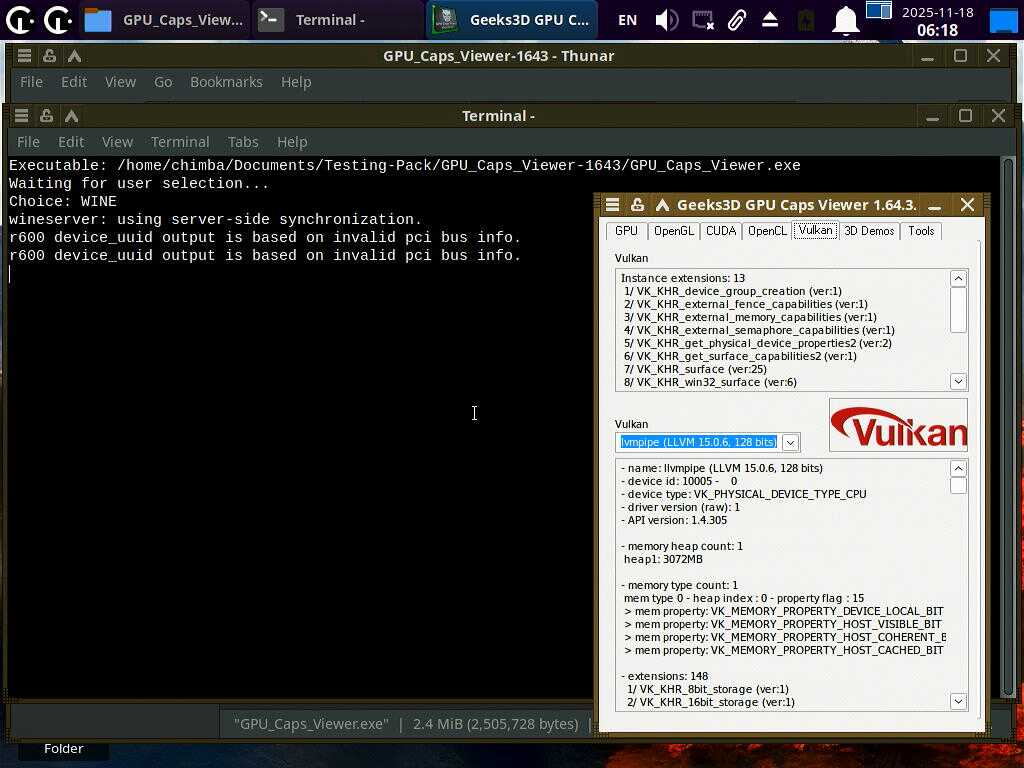Open the llvmpipe Vulkan device dropdown
The image size is (1024, 768).
790,442
